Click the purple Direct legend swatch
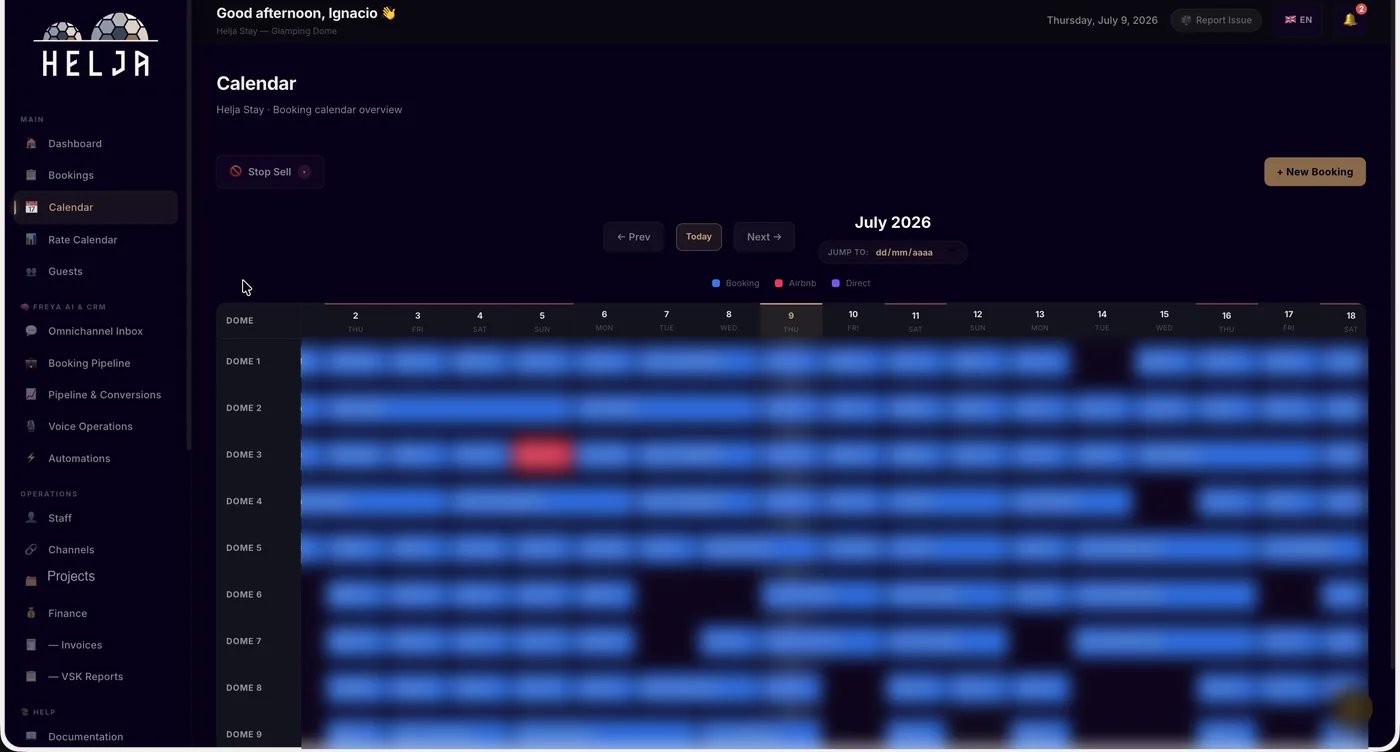The height and width of the screenshot is (752, 1400). (x=836, y=283)
